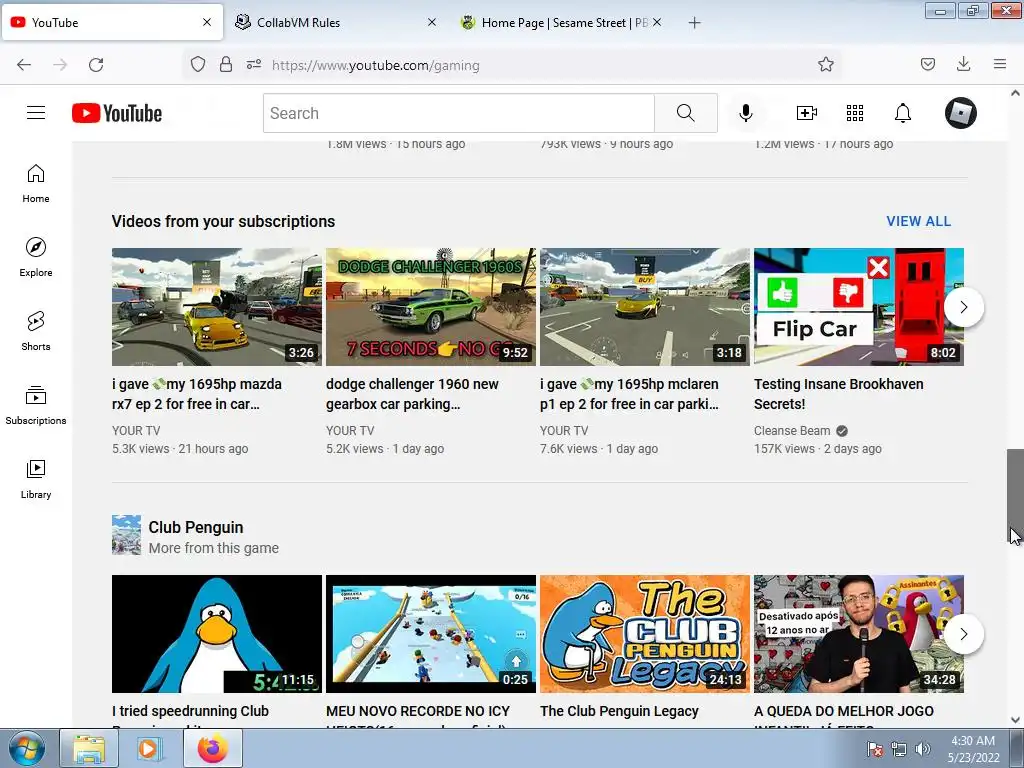Open Cleanse Beam channel link
The width and height of the screenshot is (1024, 768).
[792, 430]
